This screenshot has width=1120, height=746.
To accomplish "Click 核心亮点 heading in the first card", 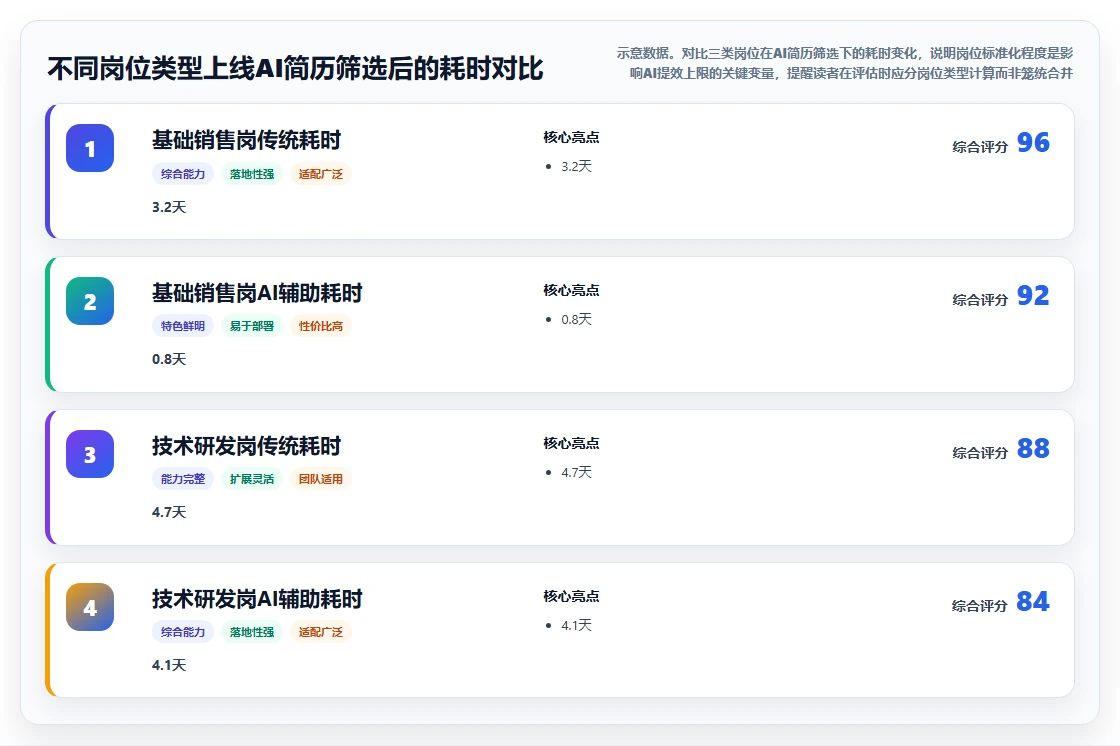I will [571, 137].
